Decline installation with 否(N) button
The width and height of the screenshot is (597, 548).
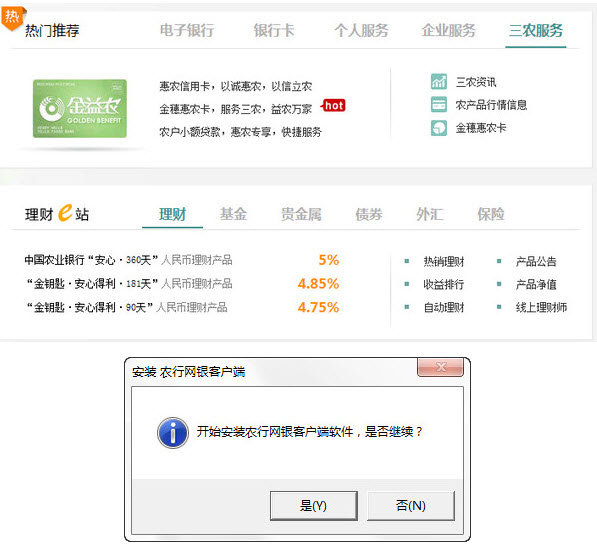pyautogui.click(x=411, y=506)
